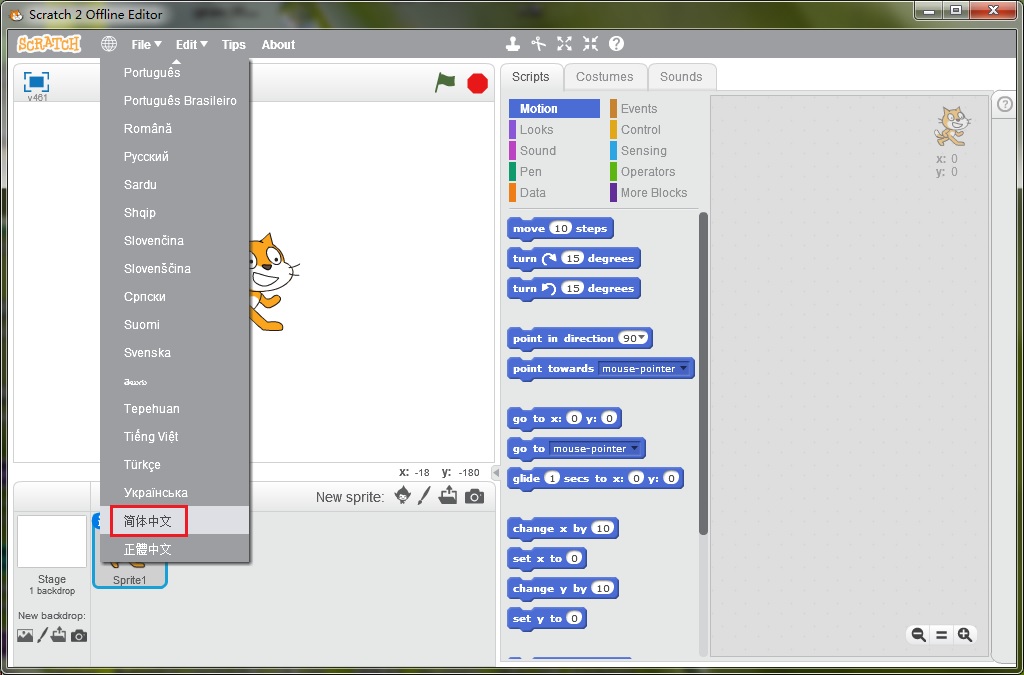Switch to the Scripts tab
Image resolution: width=1024 pixels, height=675 pixels.
tap(531, 77)
